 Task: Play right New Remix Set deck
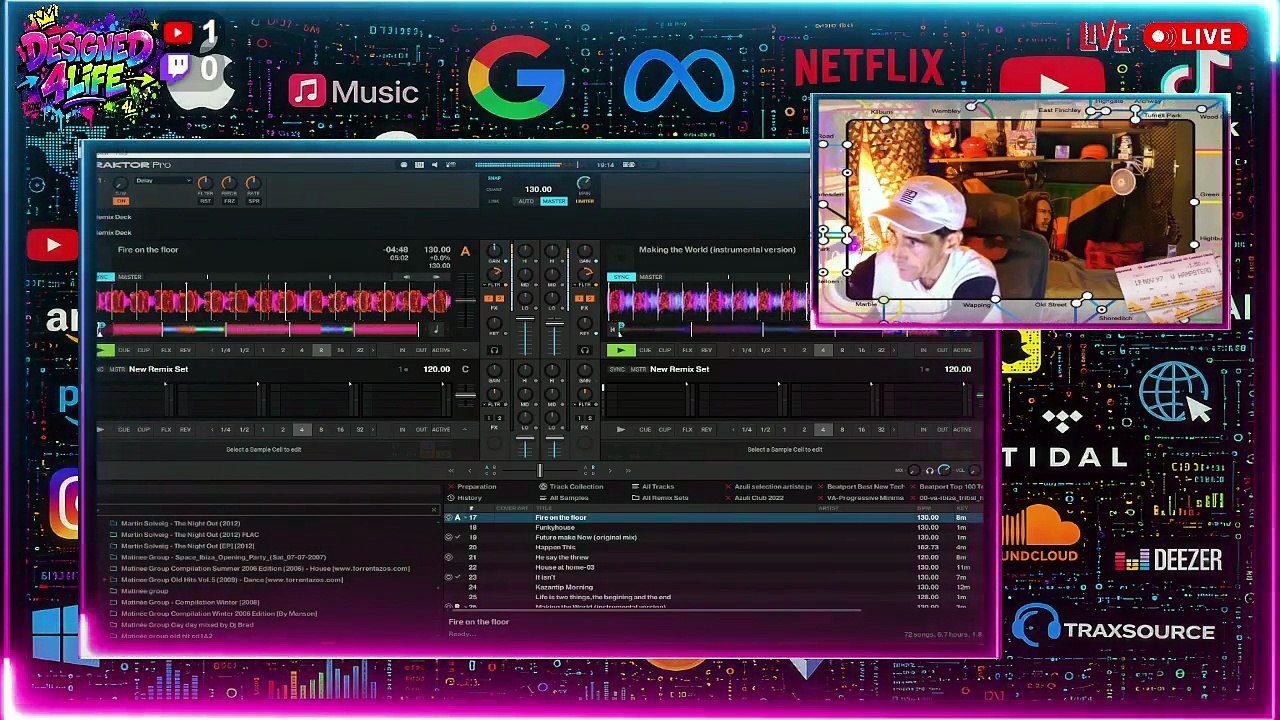click(620, 429)
